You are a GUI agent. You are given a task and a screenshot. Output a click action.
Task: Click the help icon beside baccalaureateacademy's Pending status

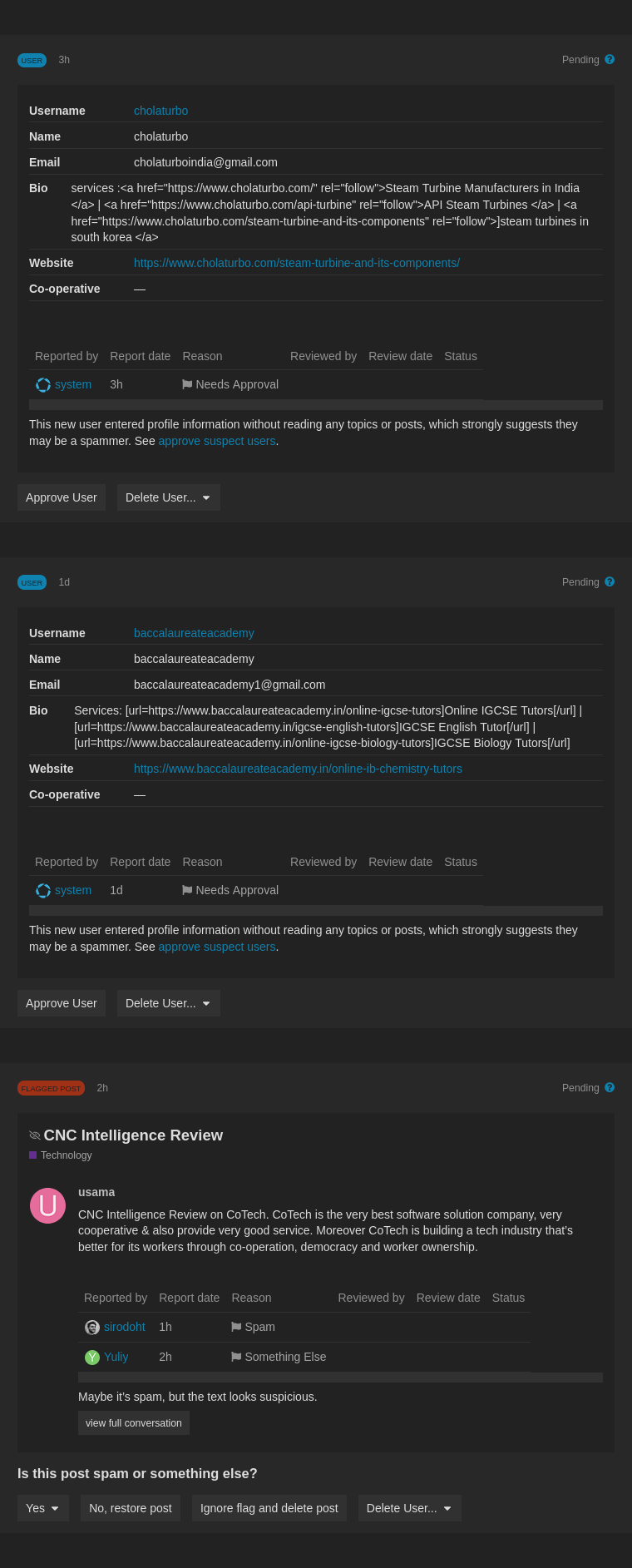point(610,582)
